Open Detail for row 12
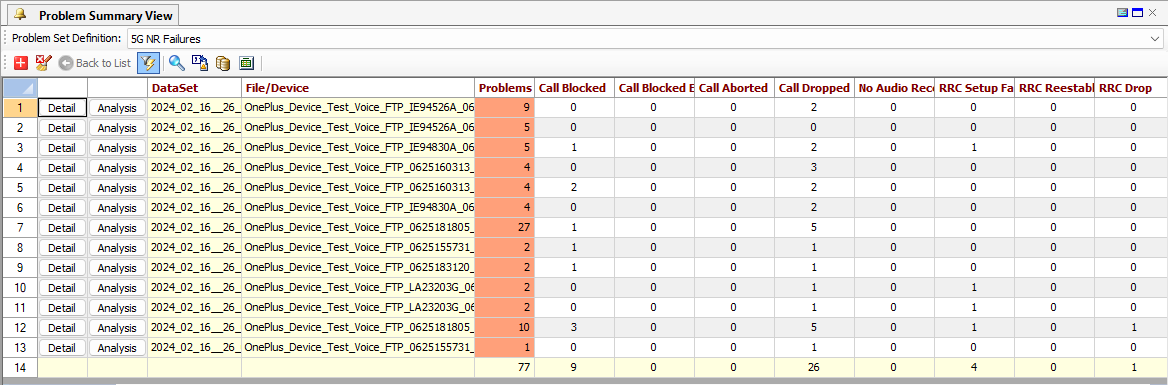 62,328
